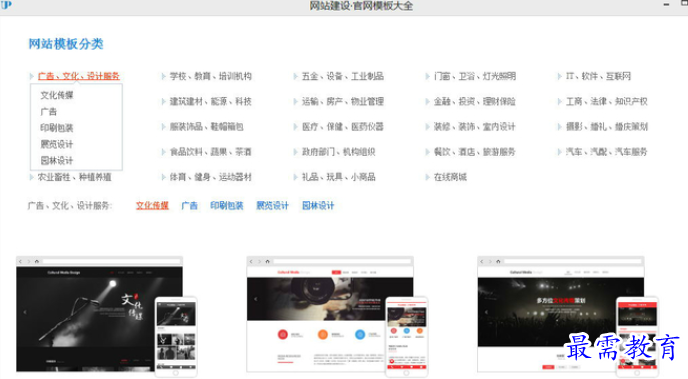
Task: Open the 门窗、卫浴、灯光照明 category
Action: [x=475, y=76]
